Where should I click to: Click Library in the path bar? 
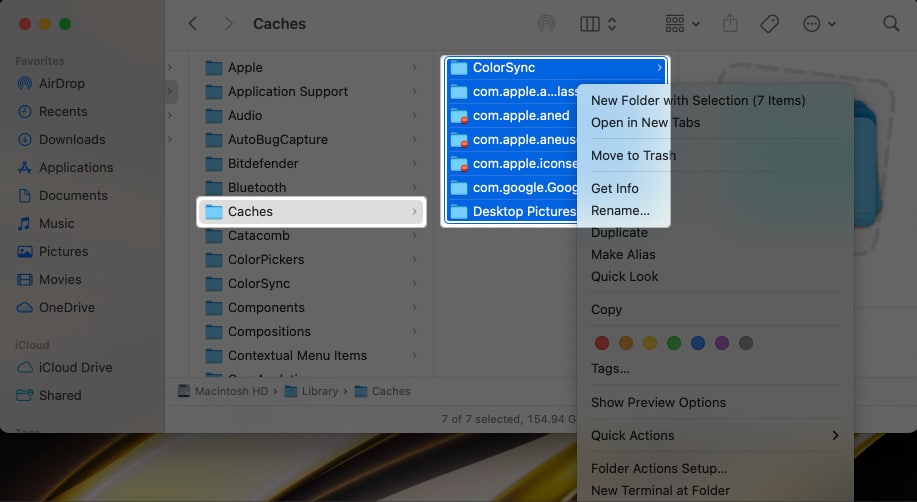(x=311, y=391)
